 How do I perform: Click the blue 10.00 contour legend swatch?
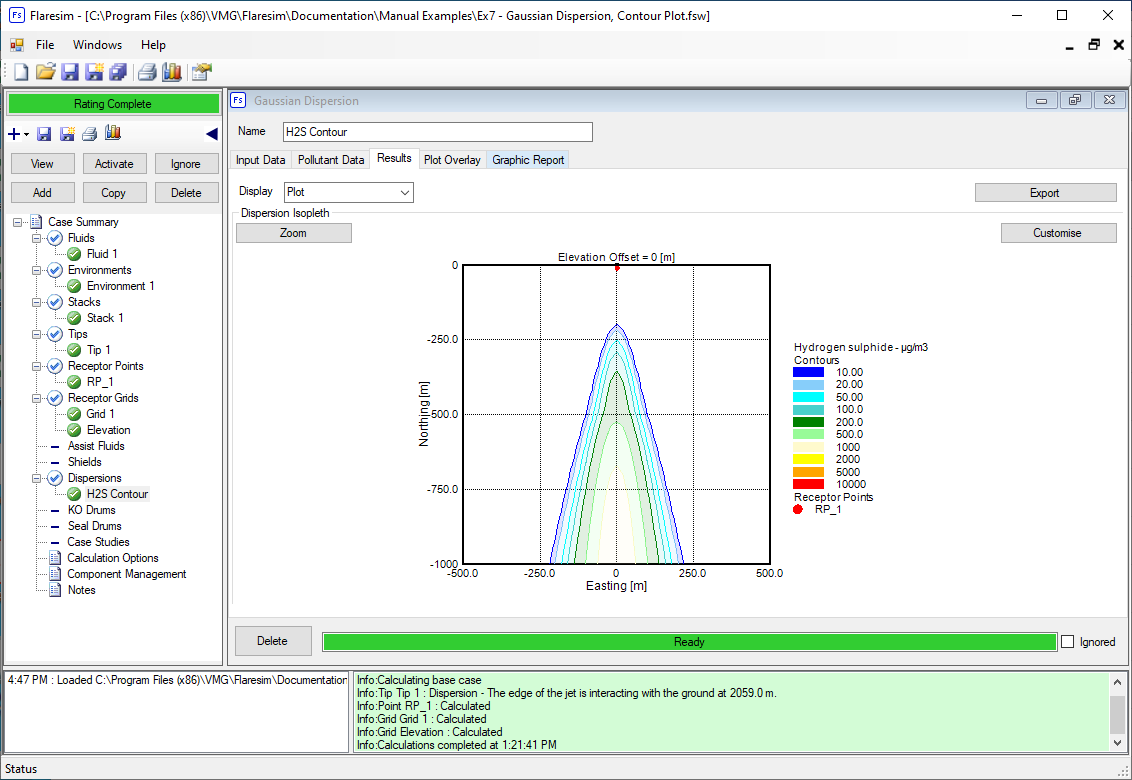coord(809,373)
